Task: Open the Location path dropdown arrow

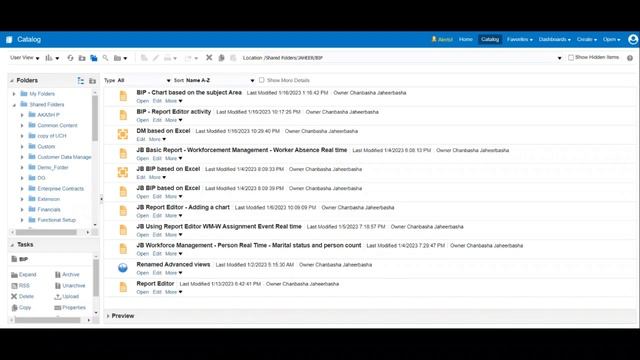Action: [559, 58]
